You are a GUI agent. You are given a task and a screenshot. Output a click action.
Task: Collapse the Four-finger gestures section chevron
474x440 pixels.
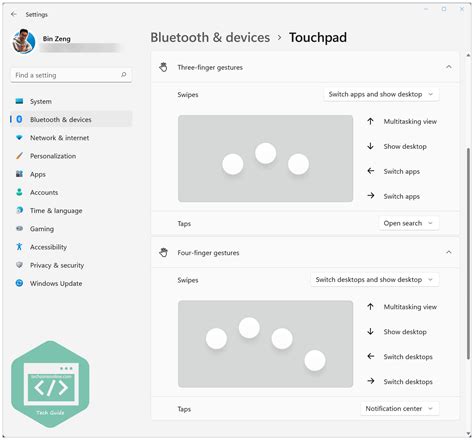[x=449, y=252]
